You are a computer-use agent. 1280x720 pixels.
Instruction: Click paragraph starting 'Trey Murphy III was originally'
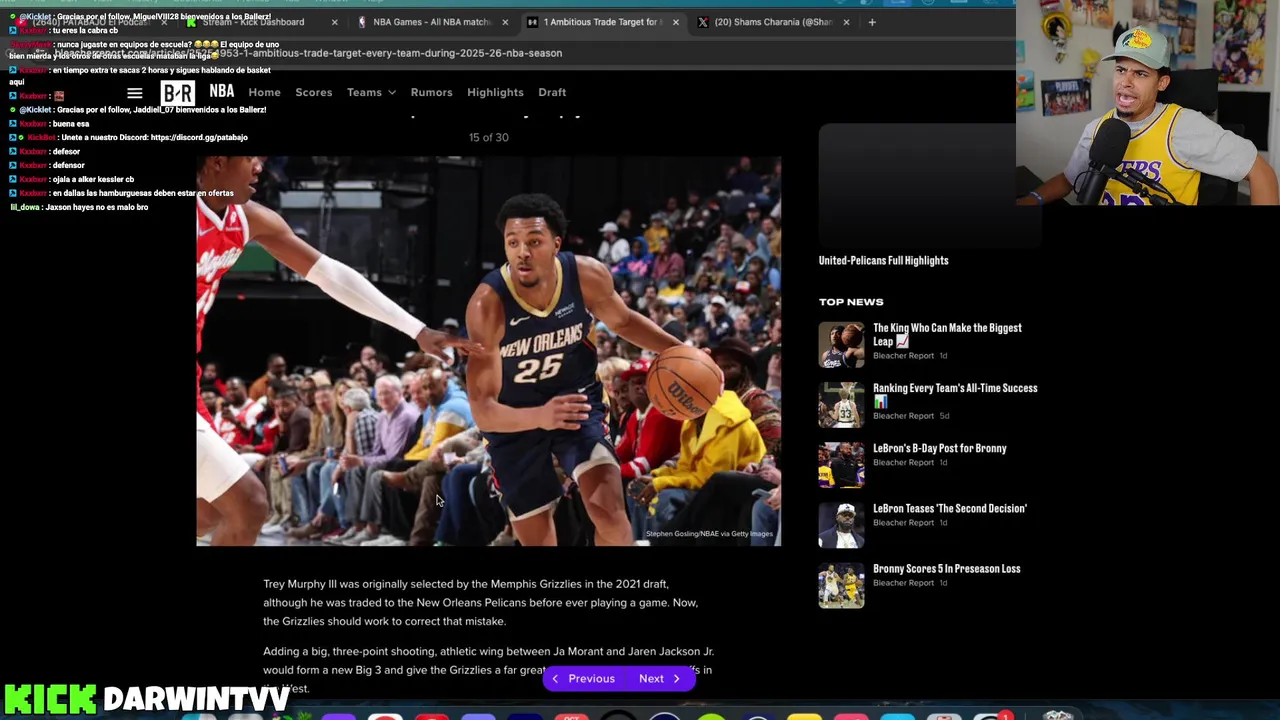(481, 602)
